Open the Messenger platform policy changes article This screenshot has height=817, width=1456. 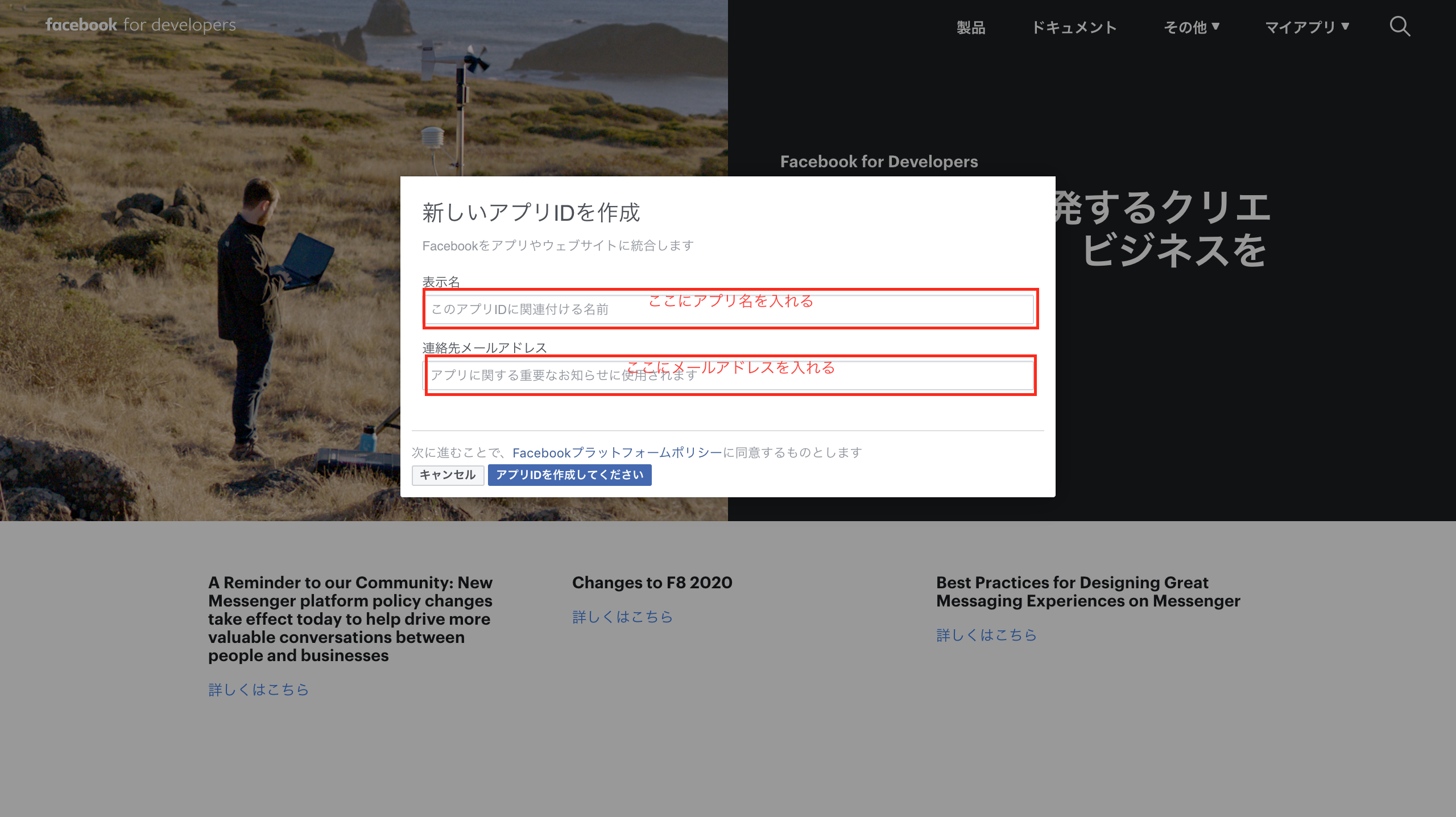[x=350, y=618]
